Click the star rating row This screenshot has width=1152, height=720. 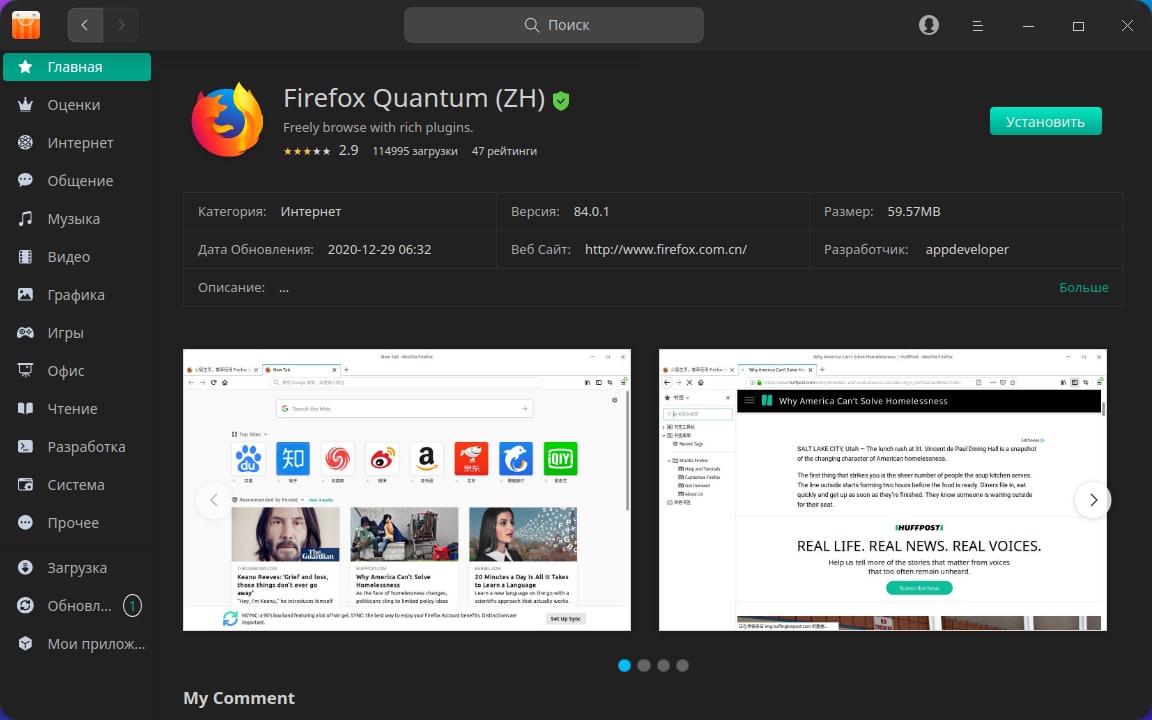tap(307, 151)
